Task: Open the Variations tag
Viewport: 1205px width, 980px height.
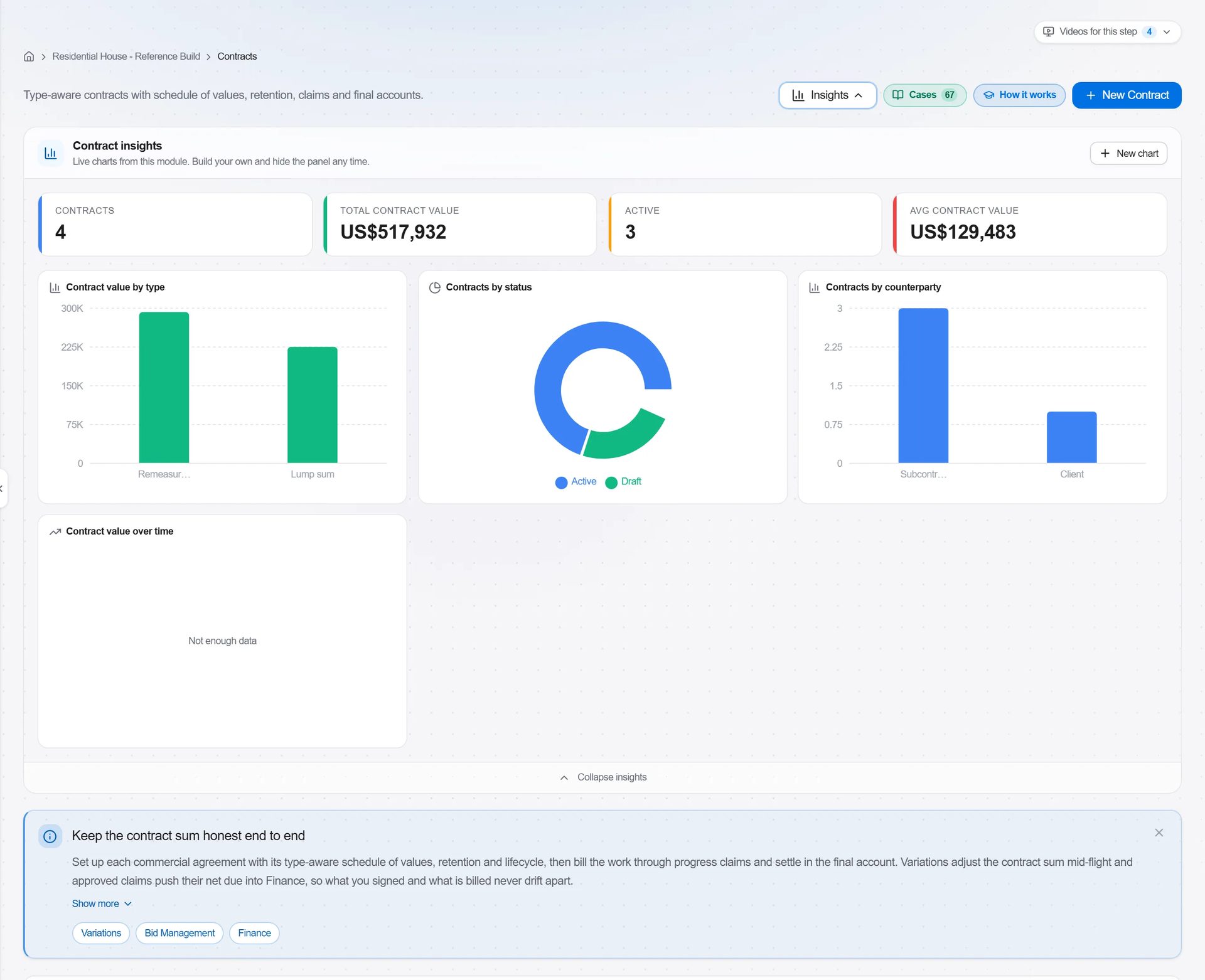Action: click(x=101, y=933)
